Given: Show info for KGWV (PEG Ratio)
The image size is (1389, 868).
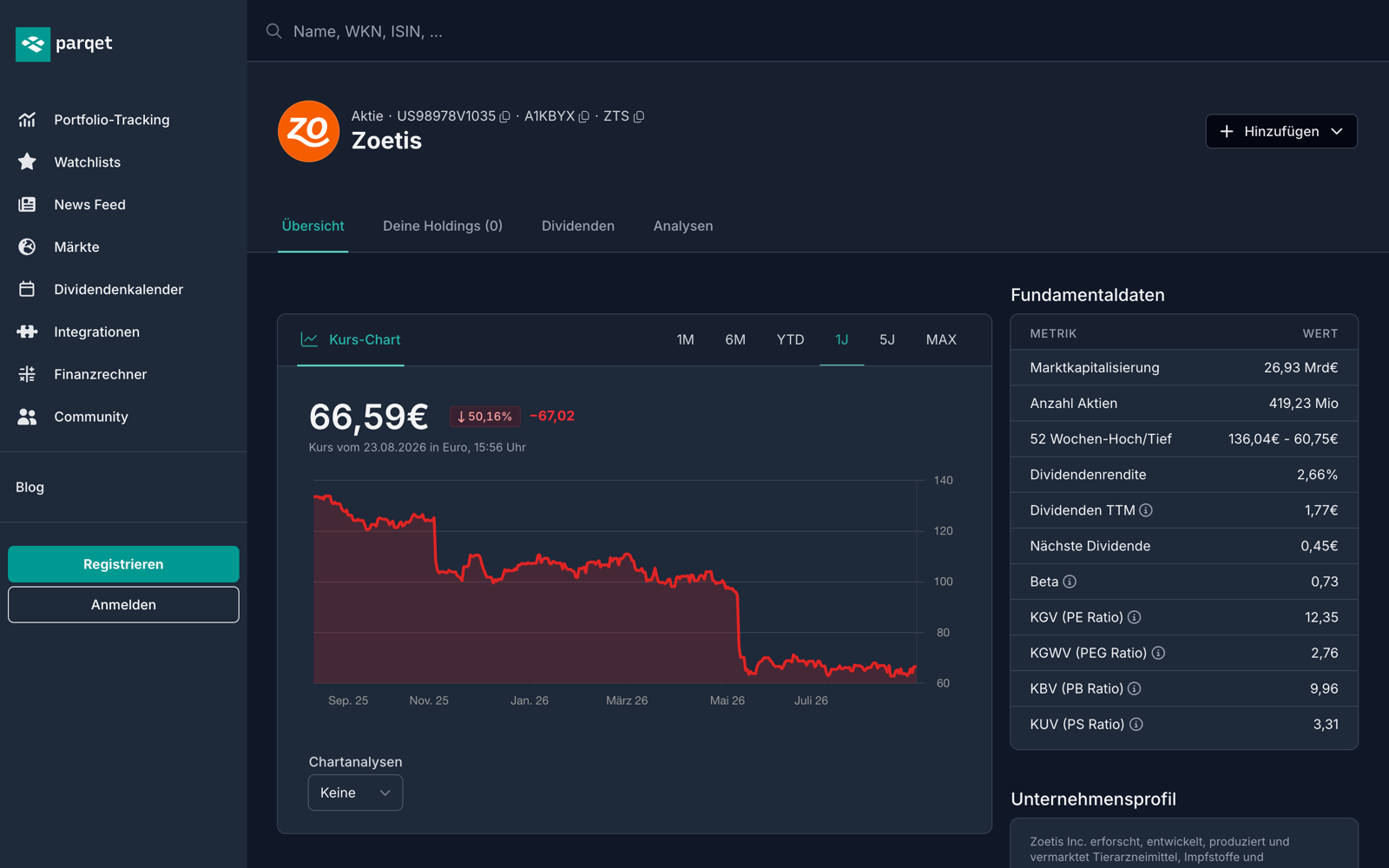Looking at the screenshot, I should [1158, 653].
